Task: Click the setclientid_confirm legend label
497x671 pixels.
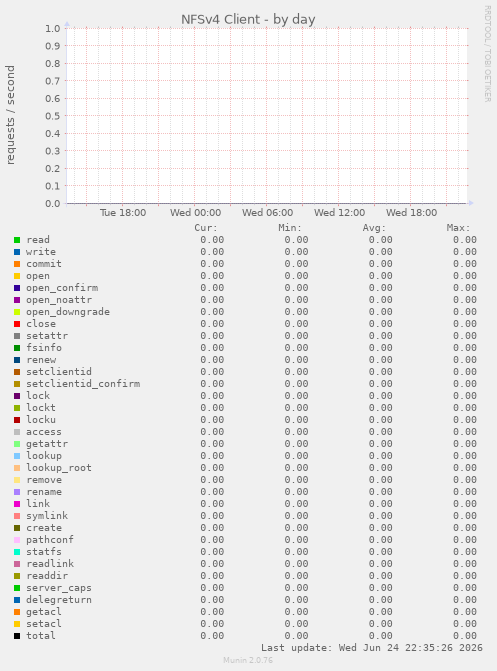Action: tap(83, 384)
